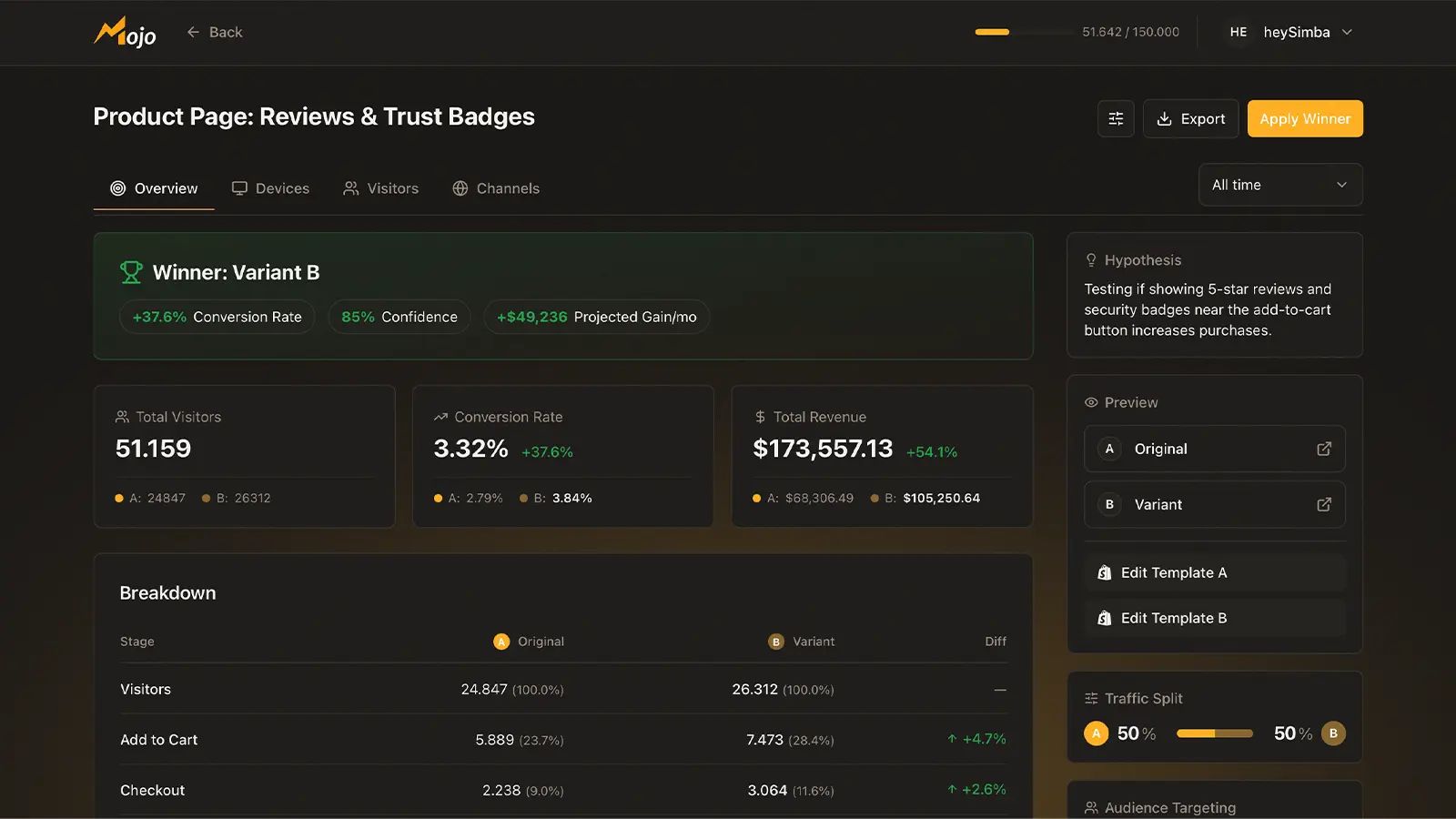Open the Visitors tab

tap(380, 188)
